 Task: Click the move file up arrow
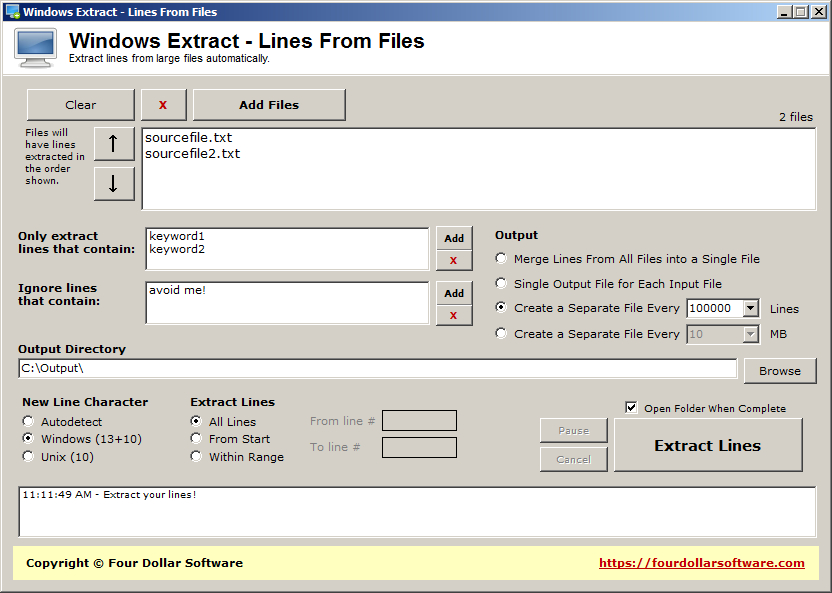pos(114,144)
